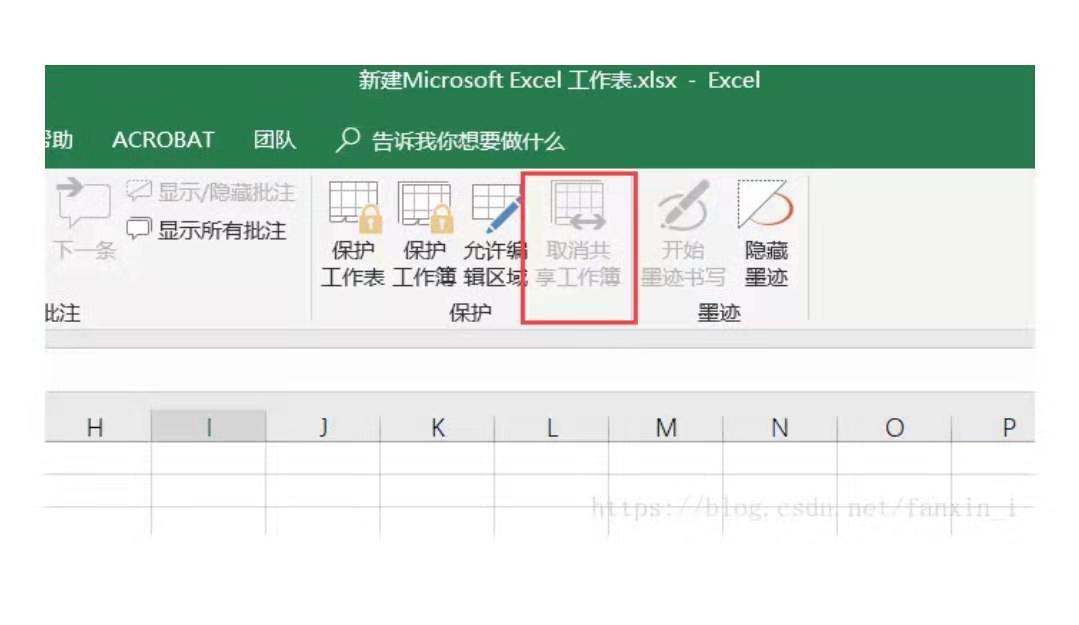Select column M header
1079x625 pixels.
tap(665, 427)
